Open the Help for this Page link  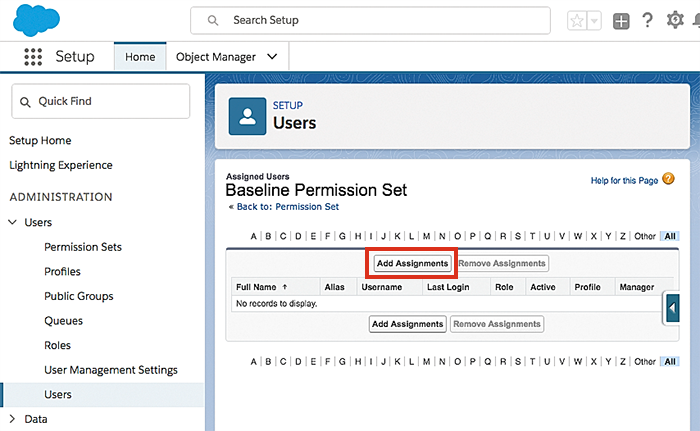click(625, 180)
